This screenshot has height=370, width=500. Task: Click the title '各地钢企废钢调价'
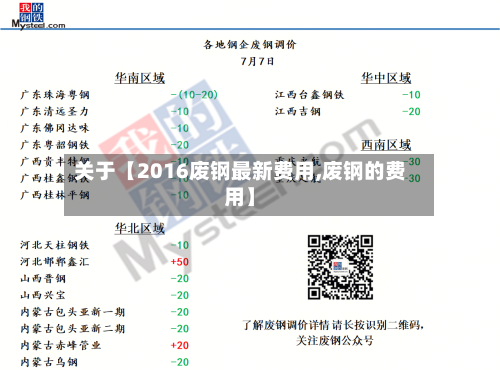click(x=250, y=45)
